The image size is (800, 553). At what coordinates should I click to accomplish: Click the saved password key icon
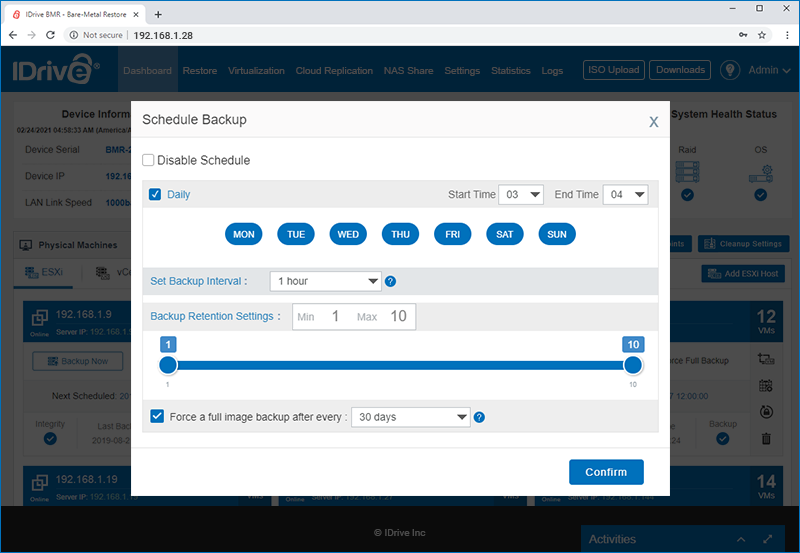(x=743, y=35)
